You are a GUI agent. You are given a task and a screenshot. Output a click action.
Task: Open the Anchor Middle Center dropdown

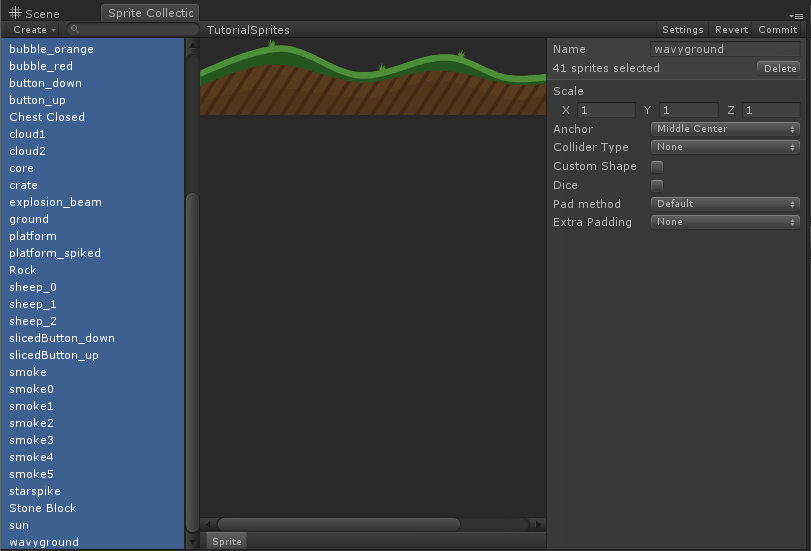click(x=725, y=129)
